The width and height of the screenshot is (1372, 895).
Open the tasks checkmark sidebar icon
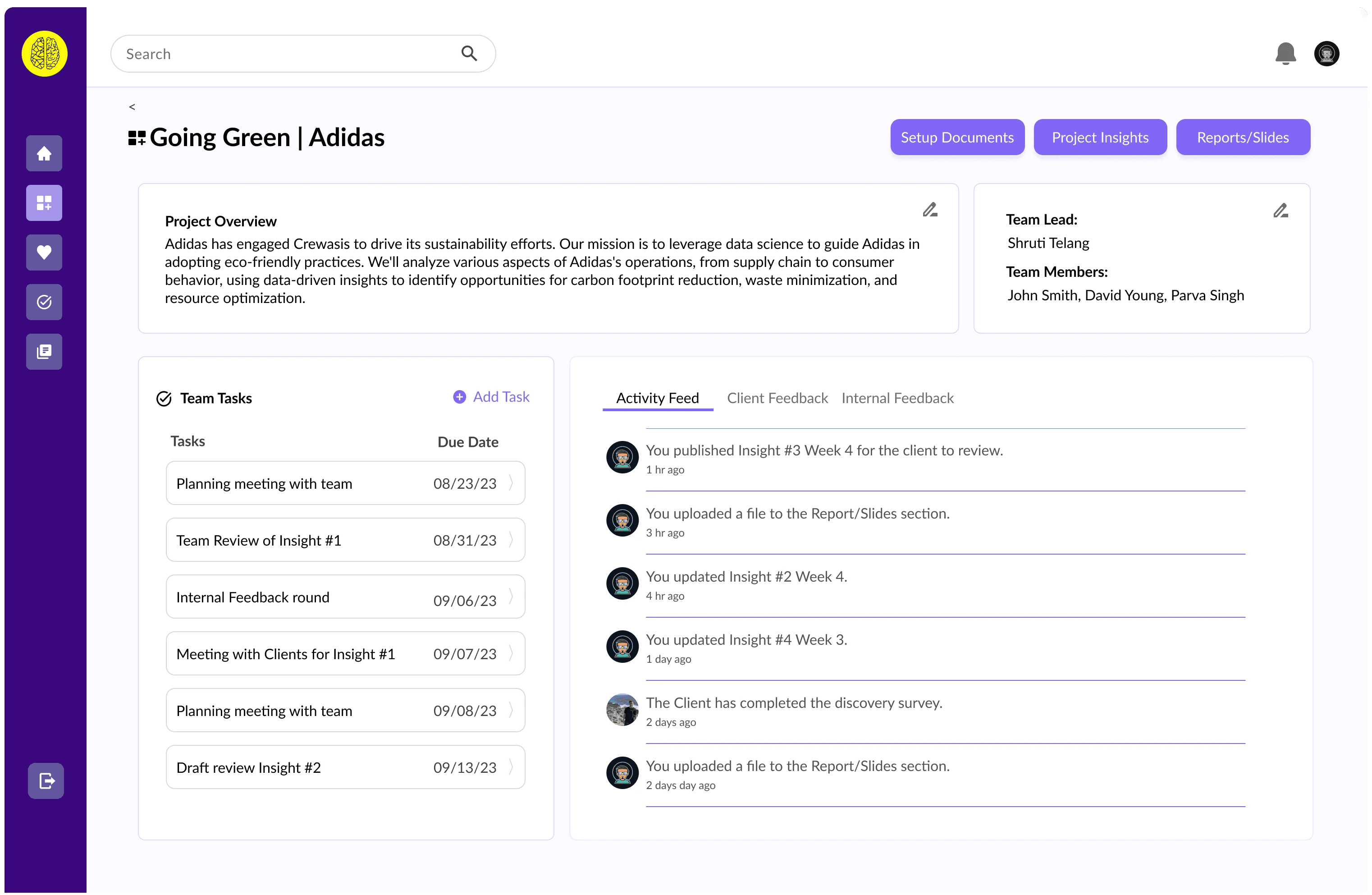click(x=44, y=302)
